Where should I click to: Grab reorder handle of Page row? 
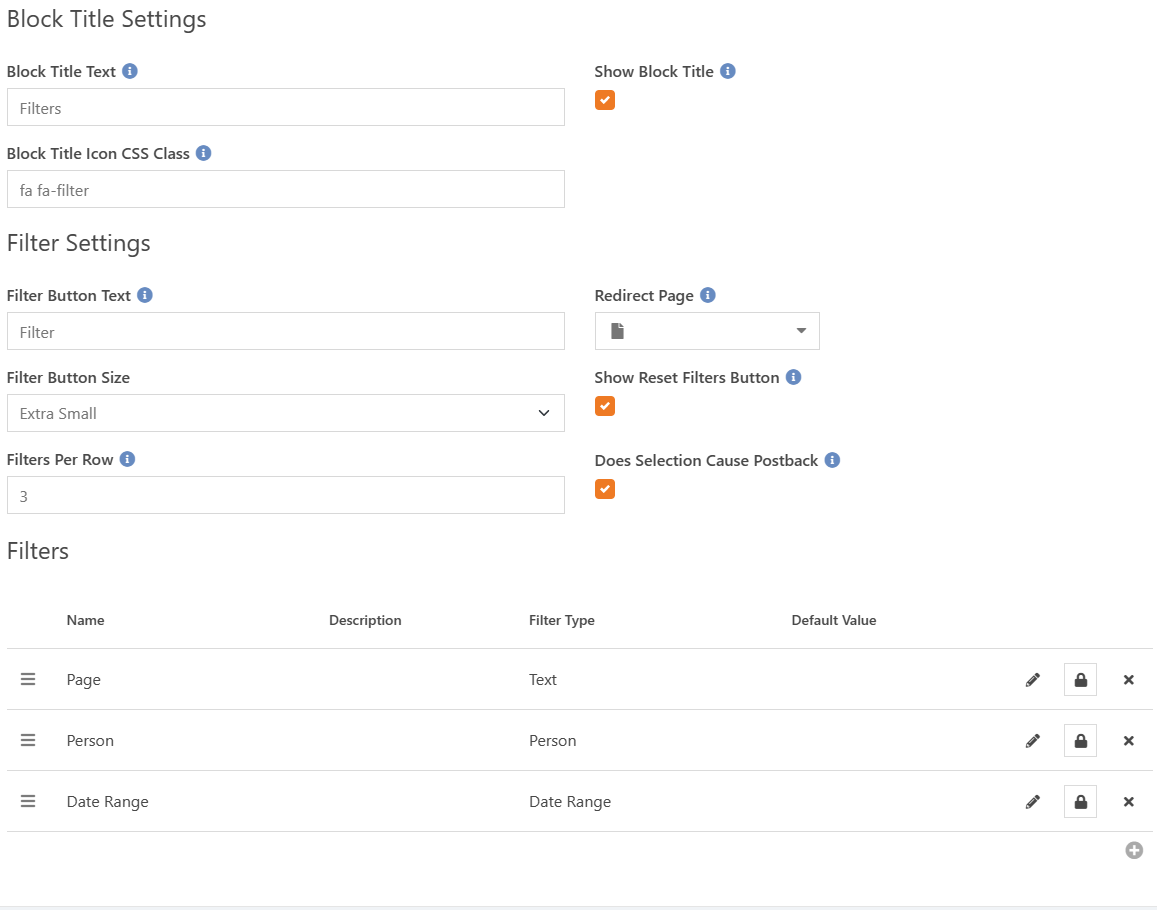coord(28,679)
